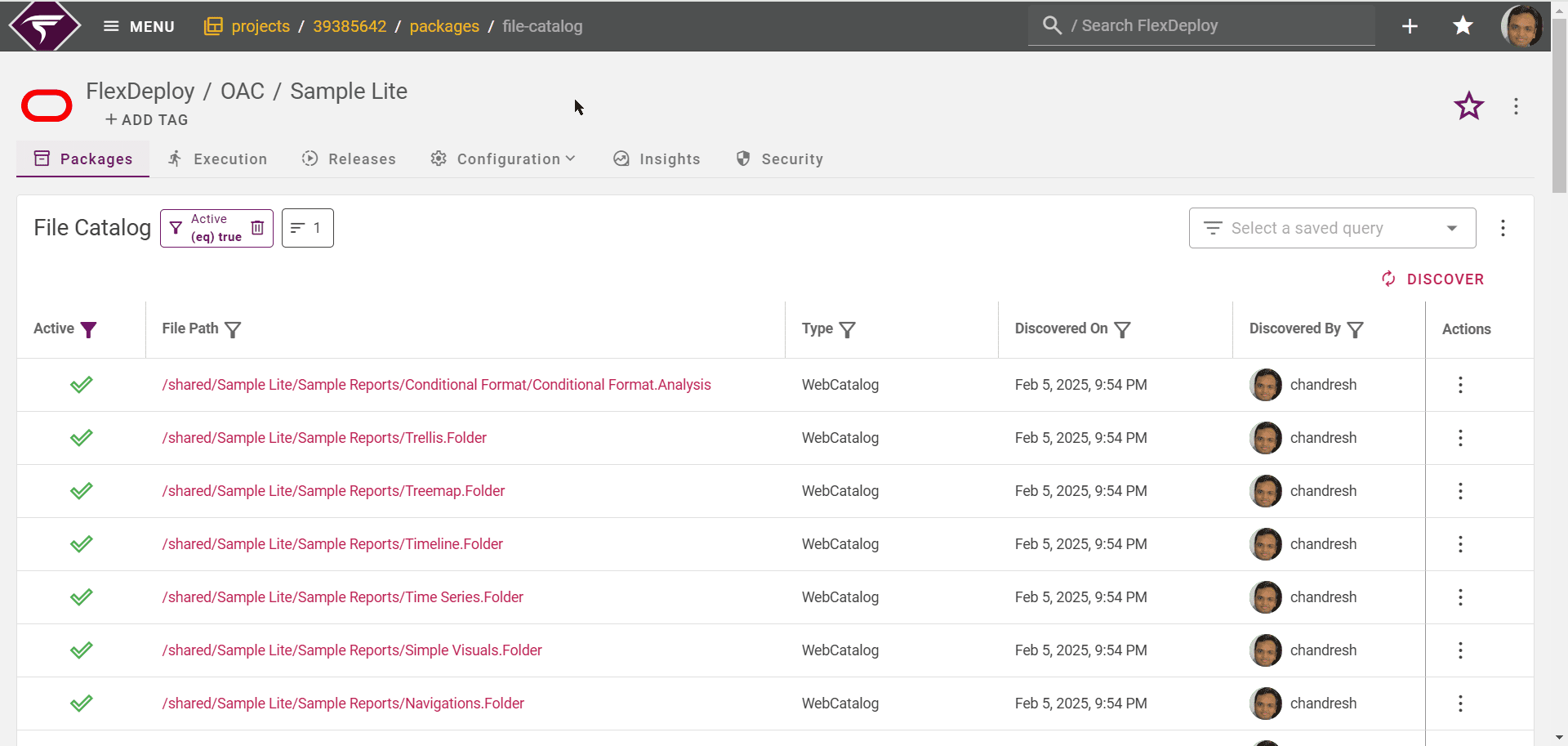Click the FlexDeploy logo icon
Screen dimensions: 1568x746
(x=45, y=26)
